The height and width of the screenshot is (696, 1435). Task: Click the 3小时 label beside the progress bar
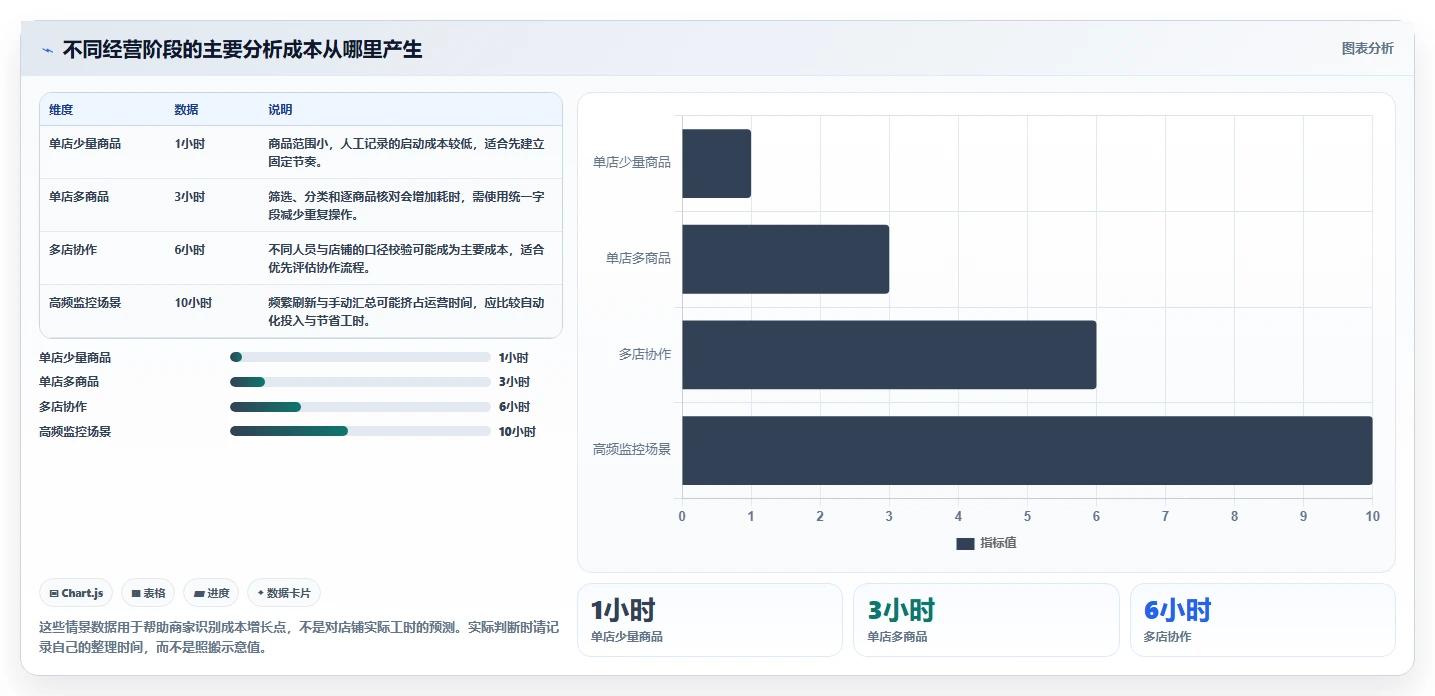tap(514, 382)
